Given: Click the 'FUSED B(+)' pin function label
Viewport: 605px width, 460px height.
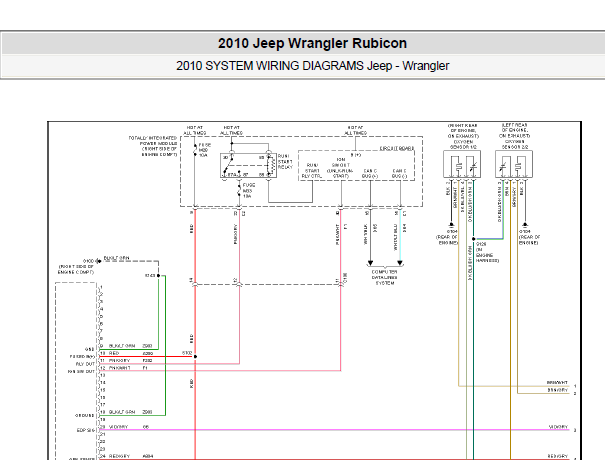Looking at the screenshot, I should click(82, 357).
